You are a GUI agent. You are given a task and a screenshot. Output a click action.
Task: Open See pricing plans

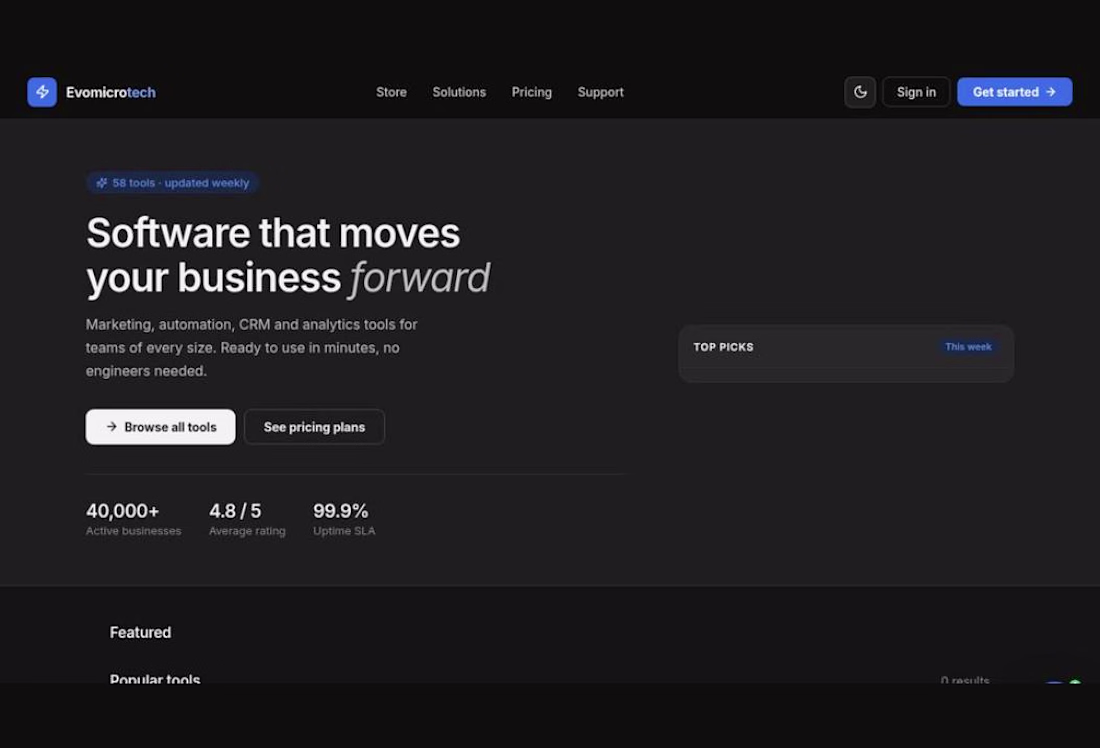[314, 427]
